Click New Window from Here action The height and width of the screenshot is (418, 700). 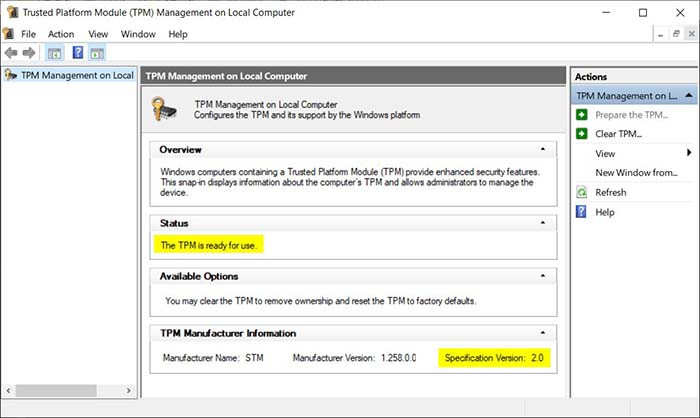[636, 173]
